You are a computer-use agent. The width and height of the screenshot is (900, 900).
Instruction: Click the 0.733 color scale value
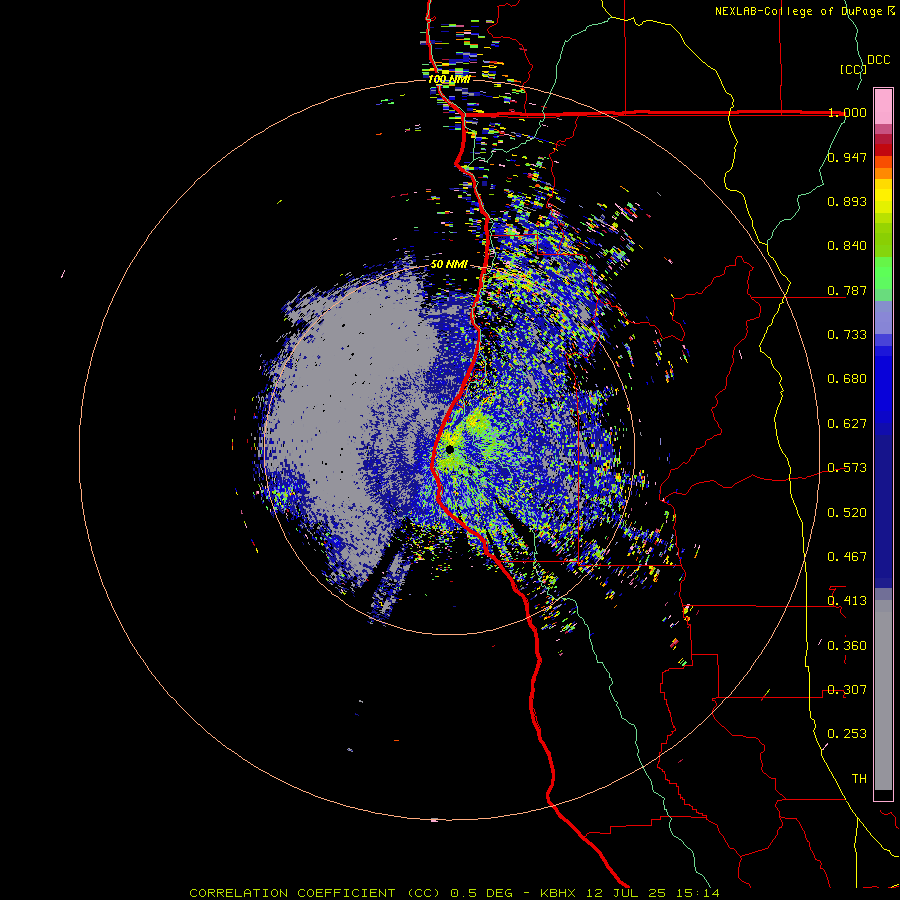(847, 335)
